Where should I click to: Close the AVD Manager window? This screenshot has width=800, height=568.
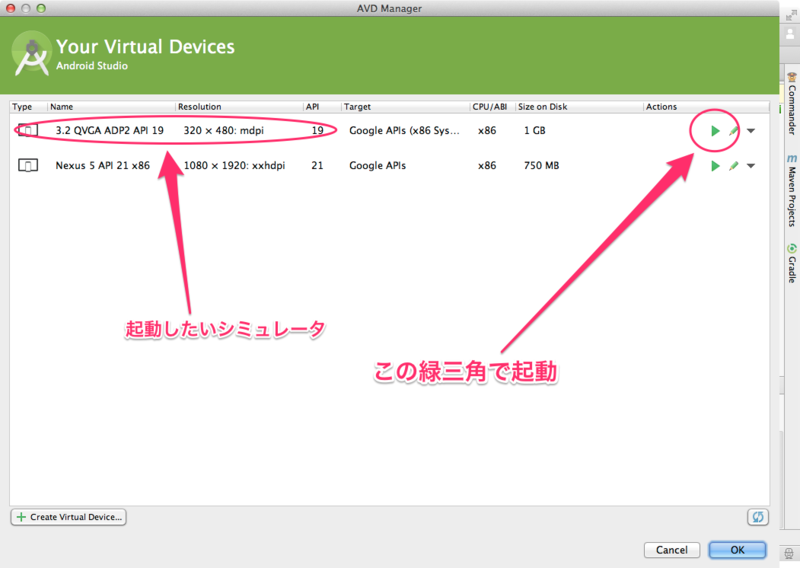coord(10,8)
